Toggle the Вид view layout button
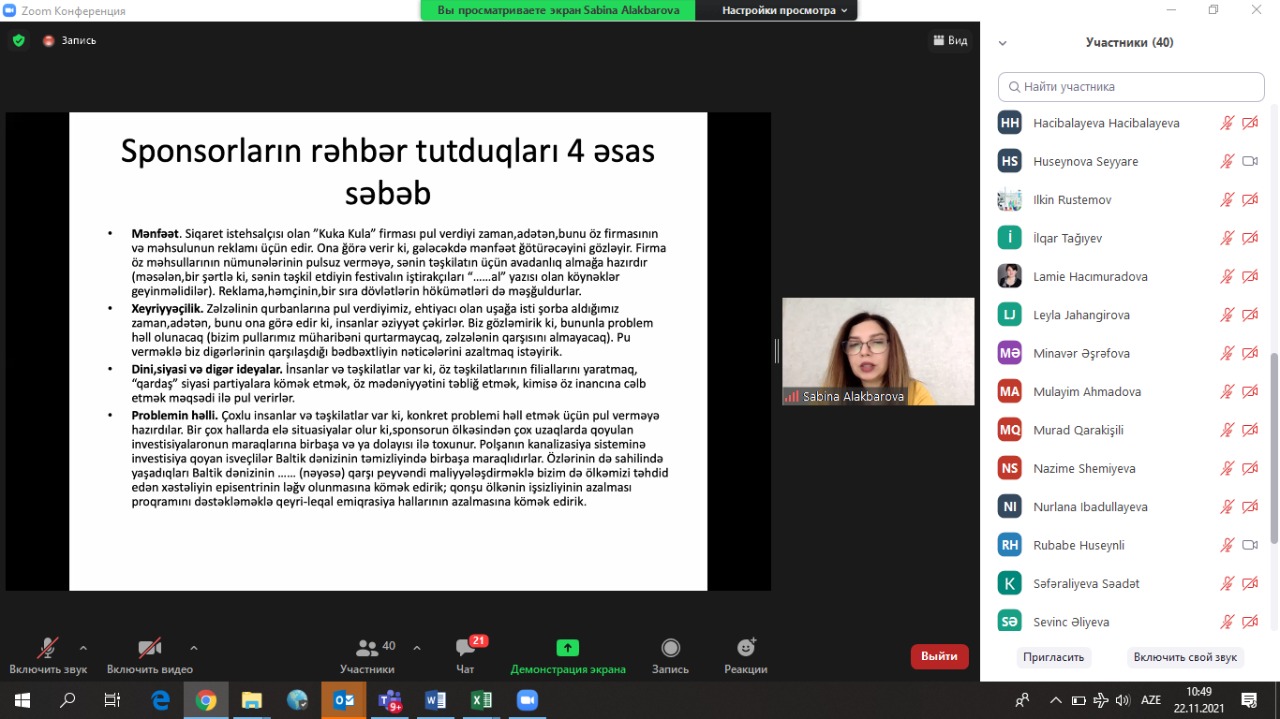Screen dimensions: 1280x719 (949, 41)
